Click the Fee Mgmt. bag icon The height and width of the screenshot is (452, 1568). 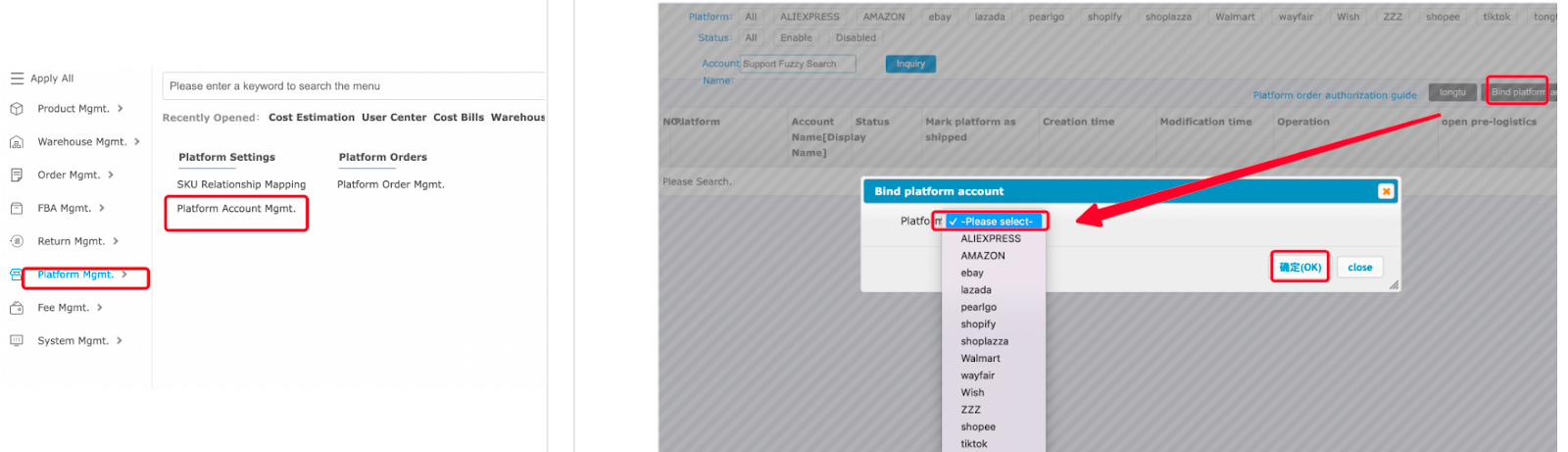pos(17,308)
